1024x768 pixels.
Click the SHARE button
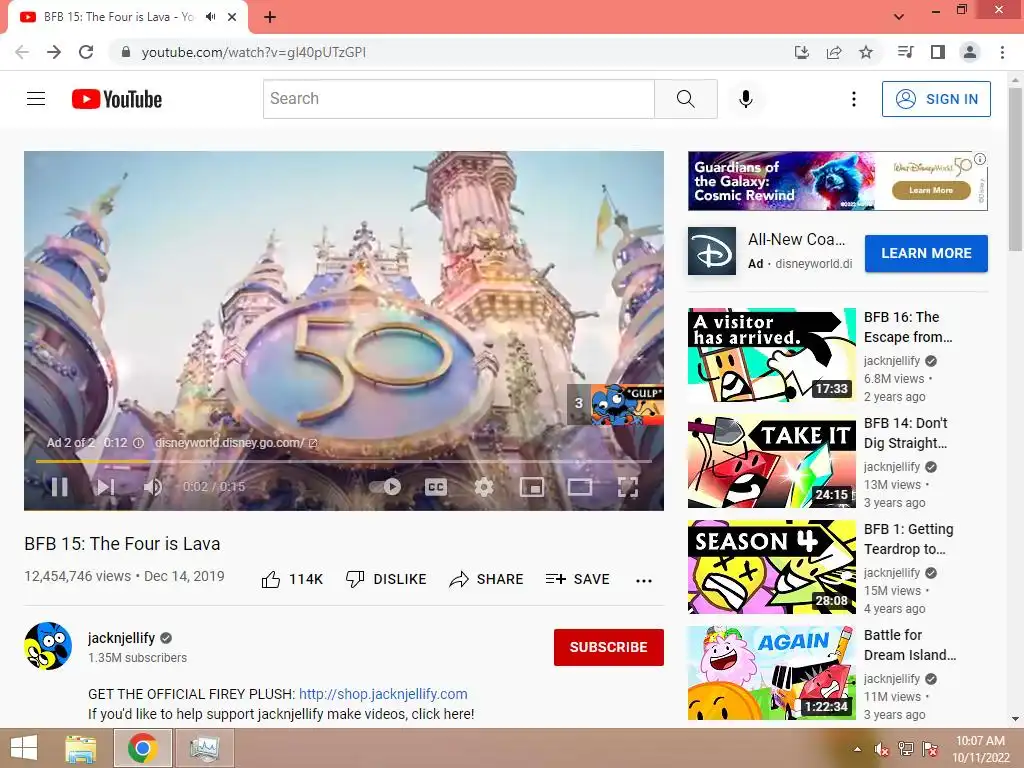pos(487,579)
